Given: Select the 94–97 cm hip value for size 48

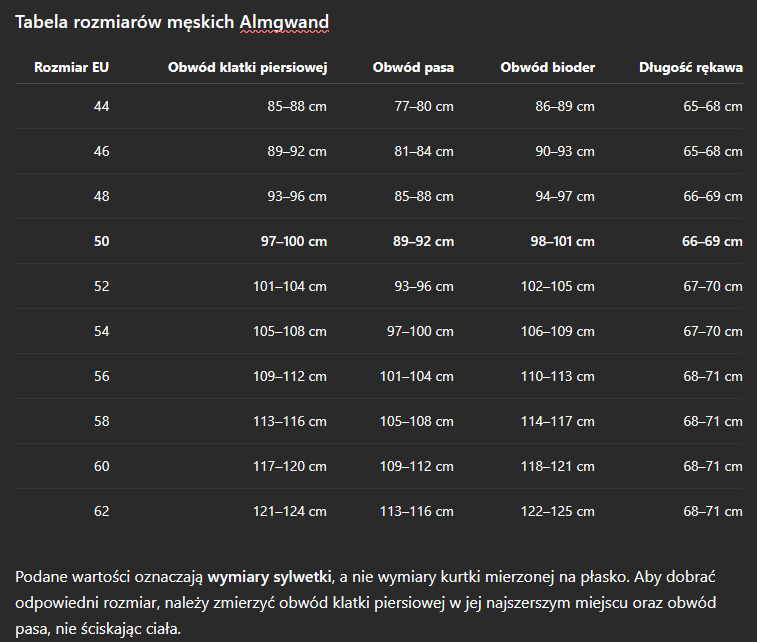Looking at the screenshot, I should pos(565,196).
